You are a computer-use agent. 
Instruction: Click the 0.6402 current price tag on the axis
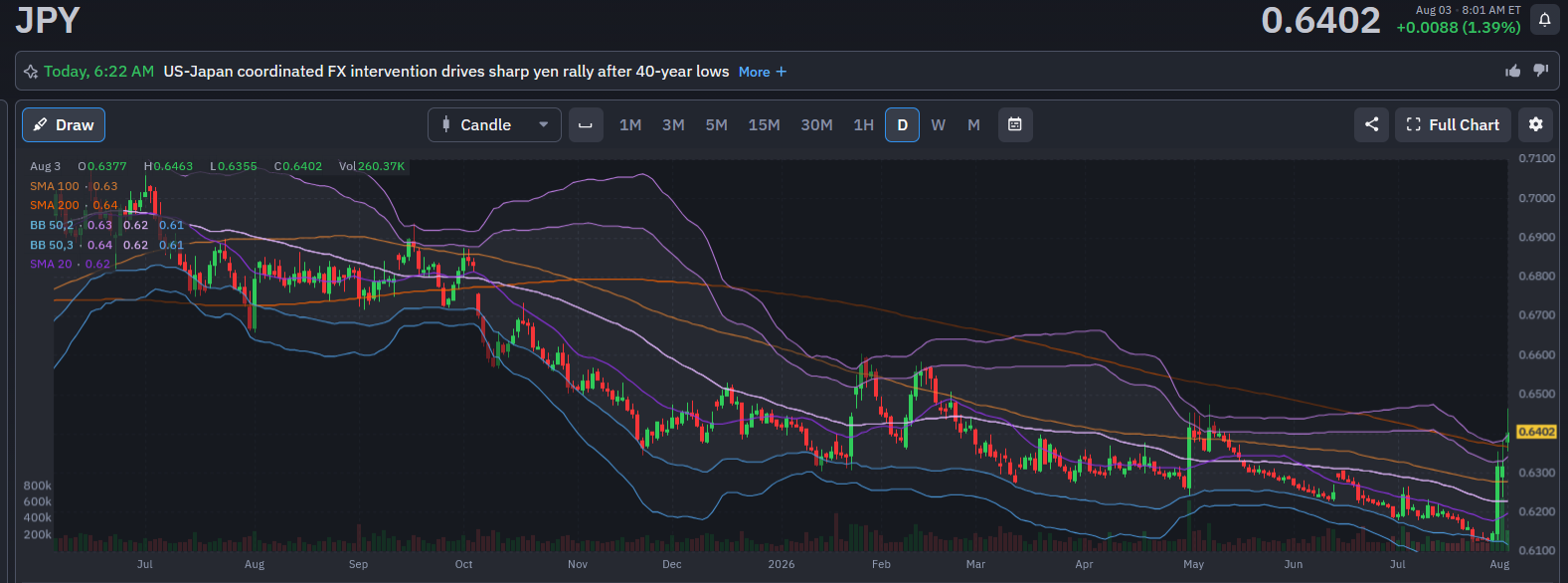1537,432
